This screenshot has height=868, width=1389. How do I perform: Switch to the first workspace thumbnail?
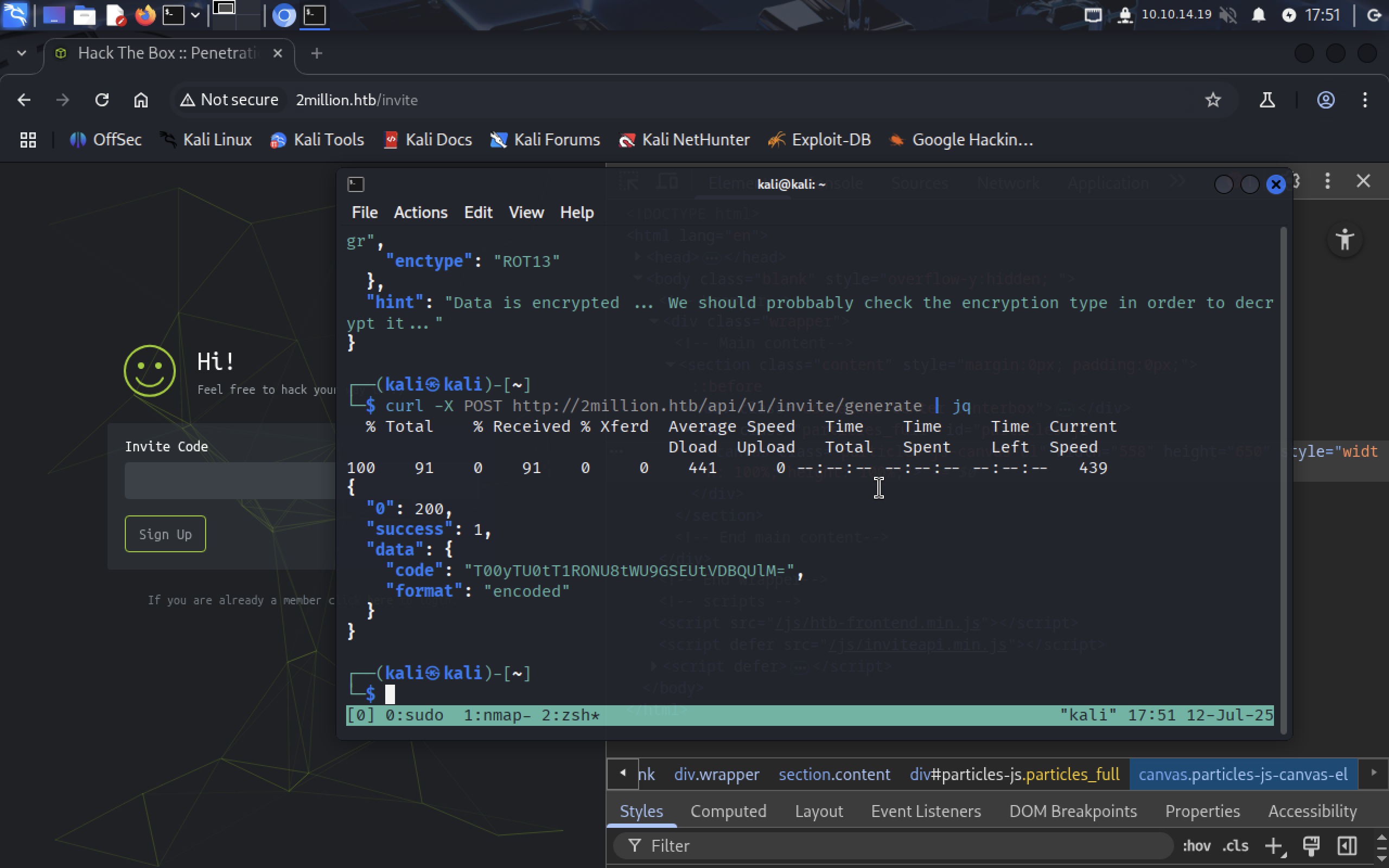225,9
